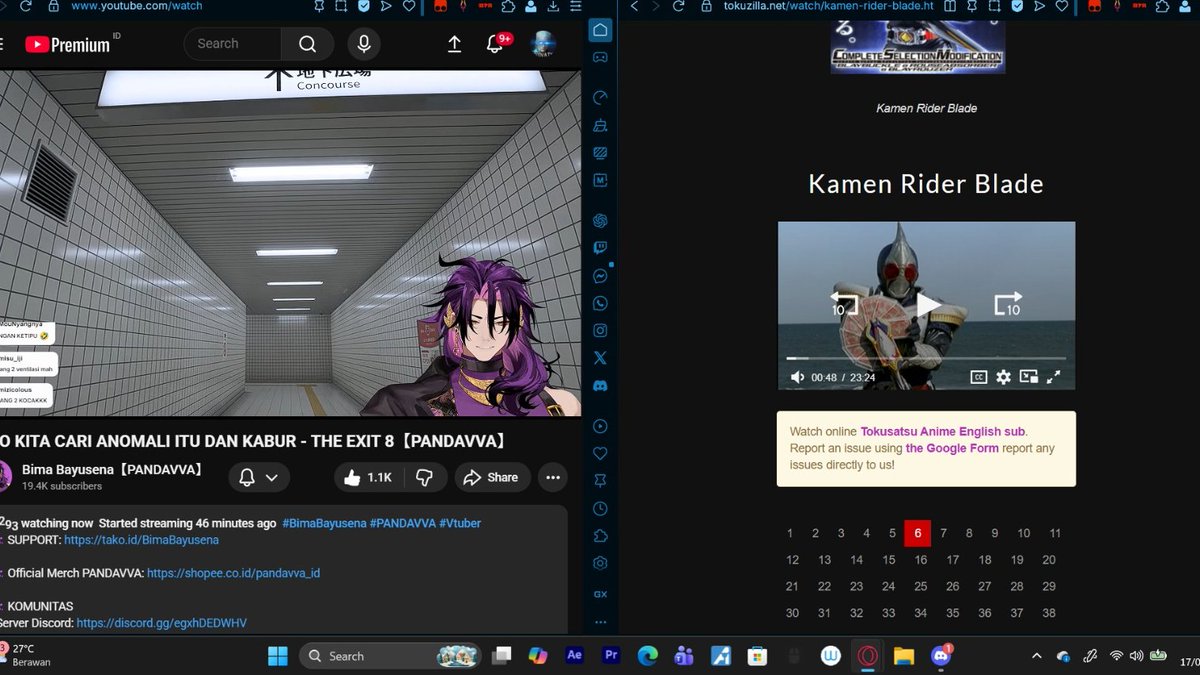Open the shopee.co.id/pandavva_id merch link

coord(233,573)
